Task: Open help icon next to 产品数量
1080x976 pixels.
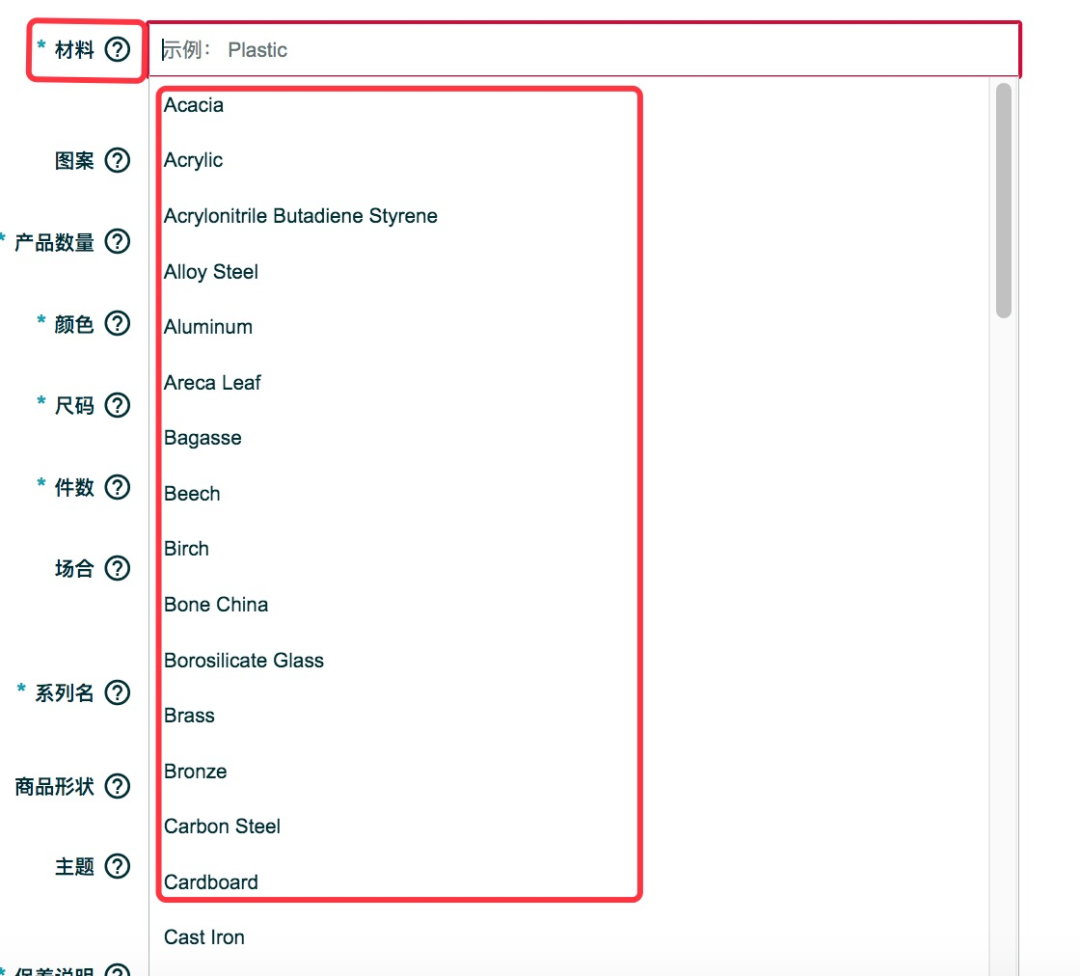Action: pos(117,242)
